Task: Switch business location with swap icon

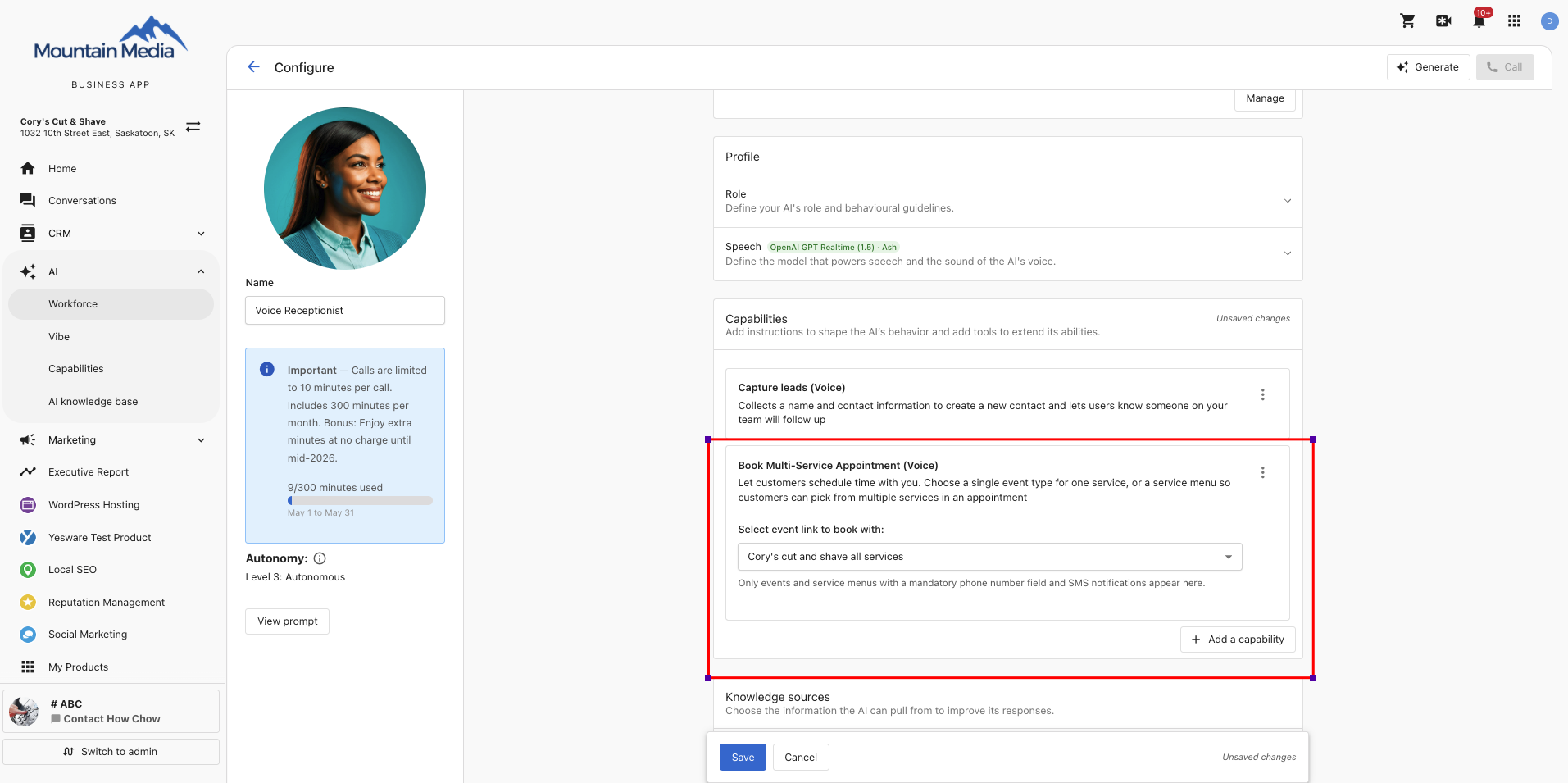Action: pyautogui.click(x=193, y=126)
